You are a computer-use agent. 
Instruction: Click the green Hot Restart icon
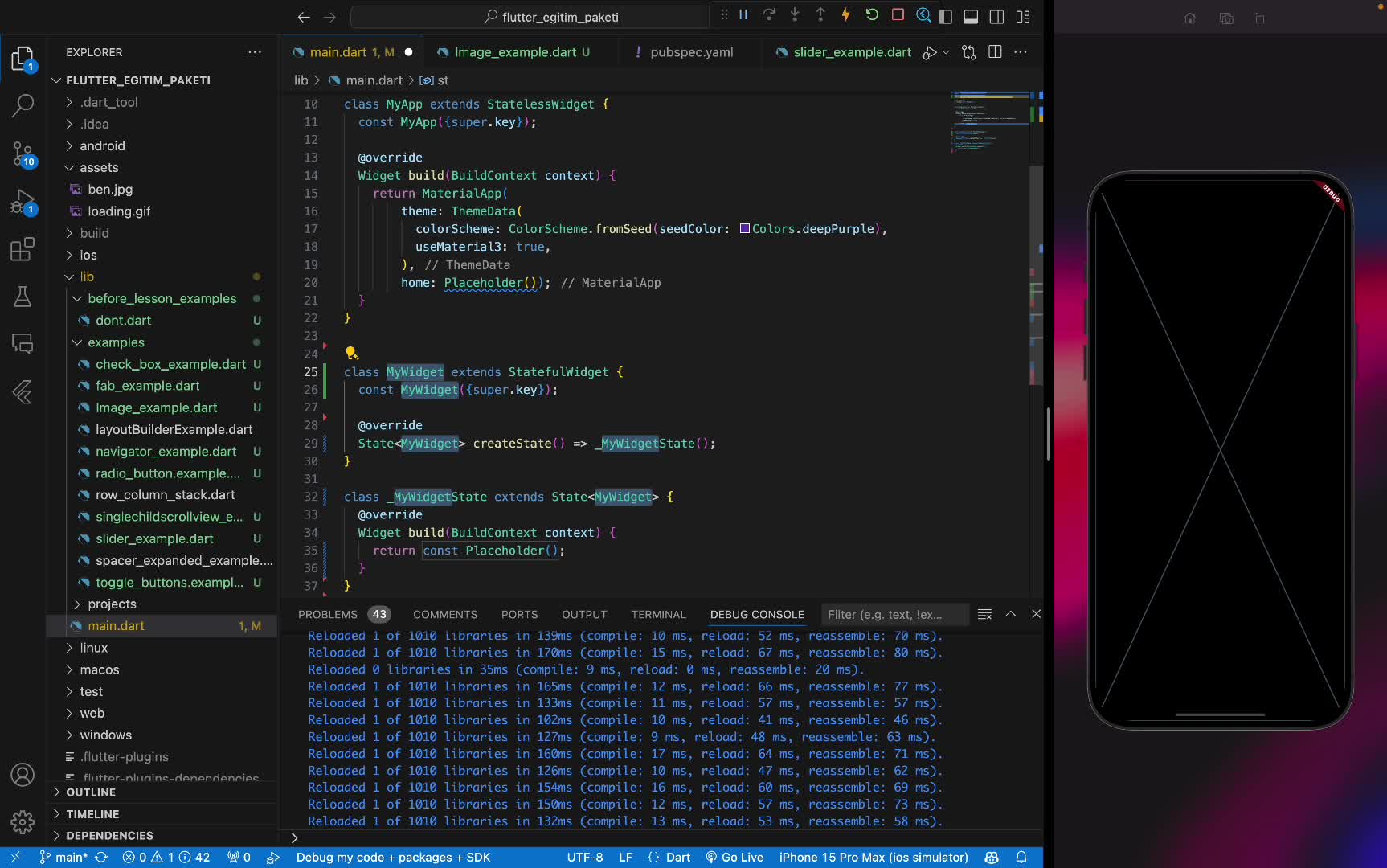pyautogui.click(x=872, y=15)
